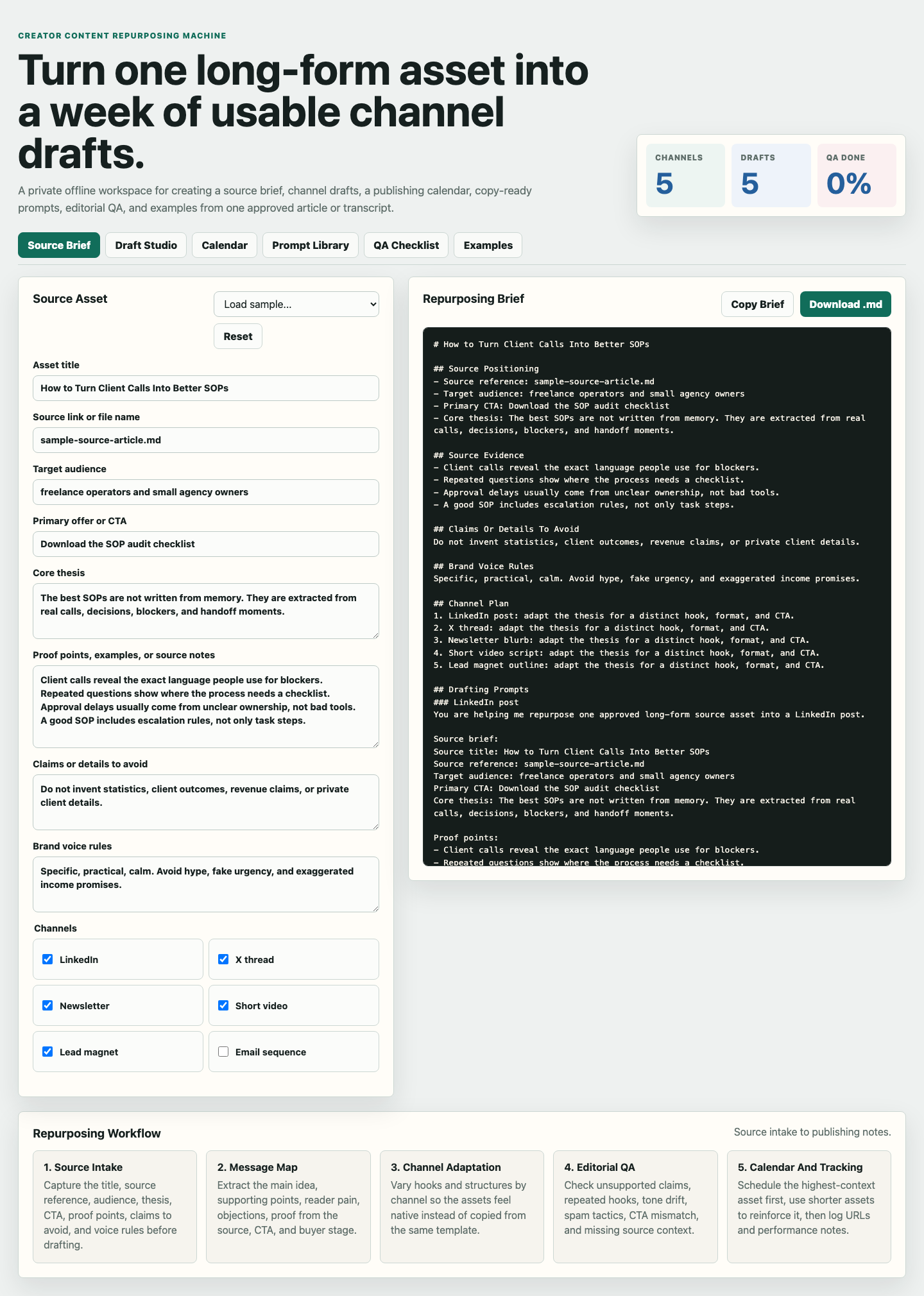Select the 5. Calendar And Tracking card
This screenshot has width=924, height=1296.
click(809, 1207)
